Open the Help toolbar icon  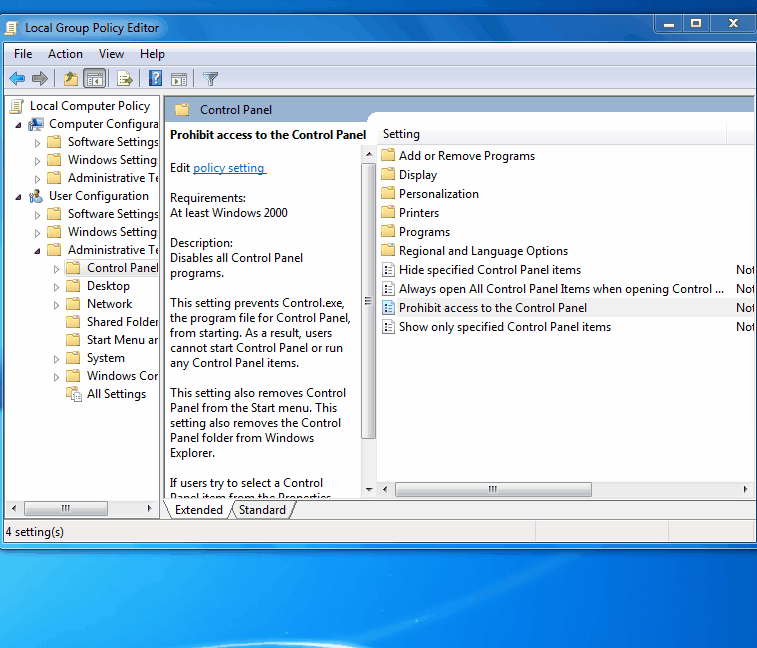(155, 78)
